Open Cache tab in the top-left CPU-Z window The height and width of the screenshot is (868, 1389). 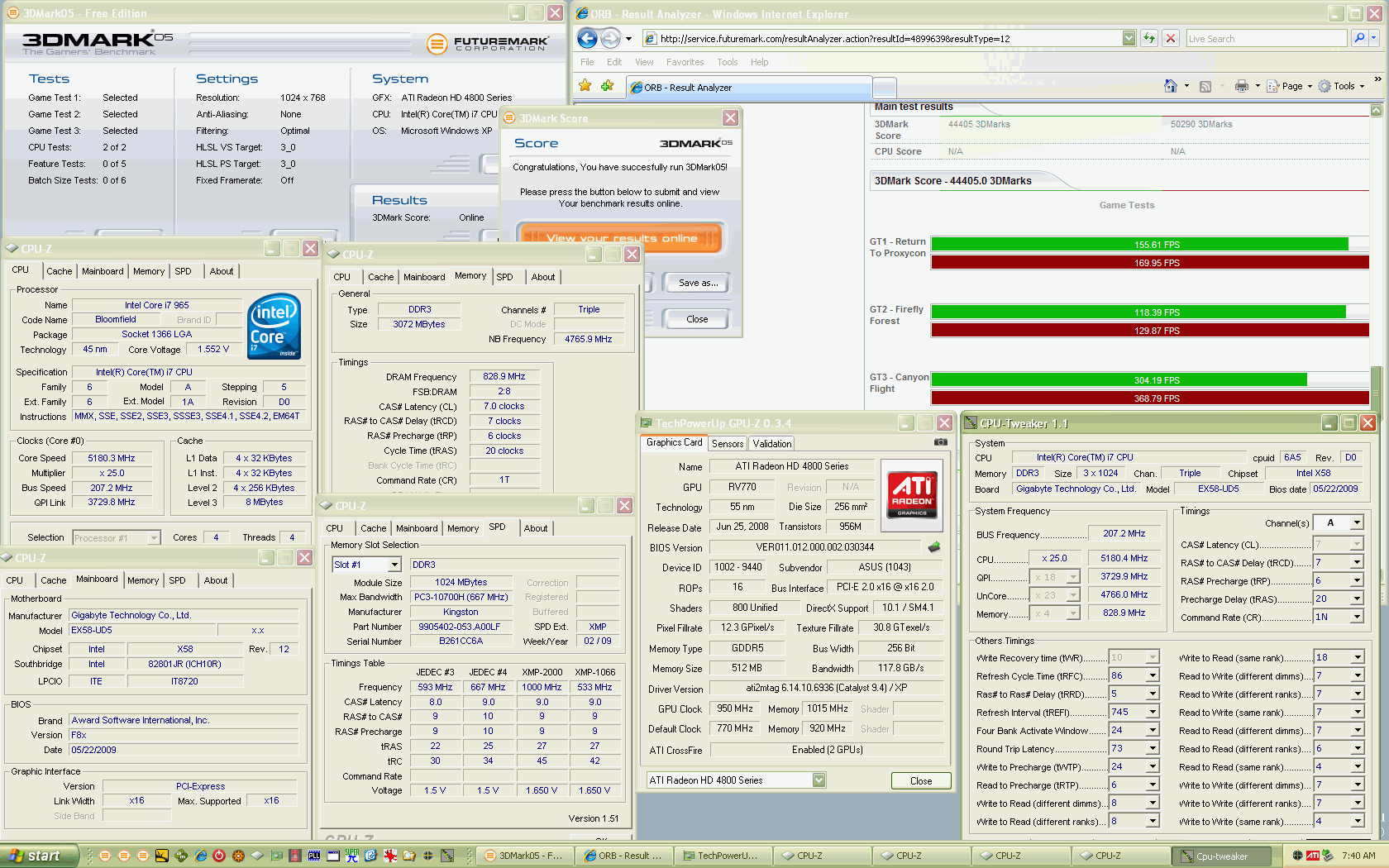[x=59, y=271]
